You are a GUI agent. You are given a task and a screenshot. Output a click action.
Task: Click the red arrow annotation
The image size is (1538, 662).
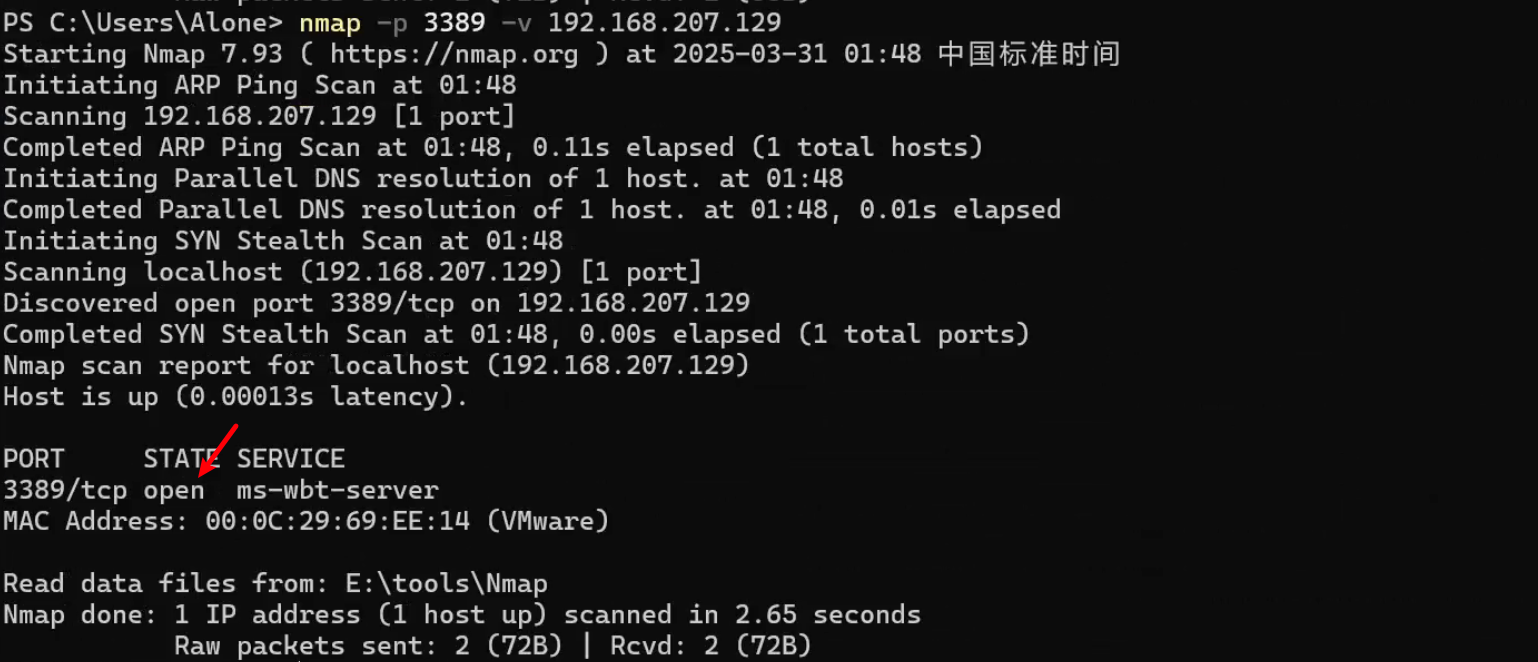219,449
